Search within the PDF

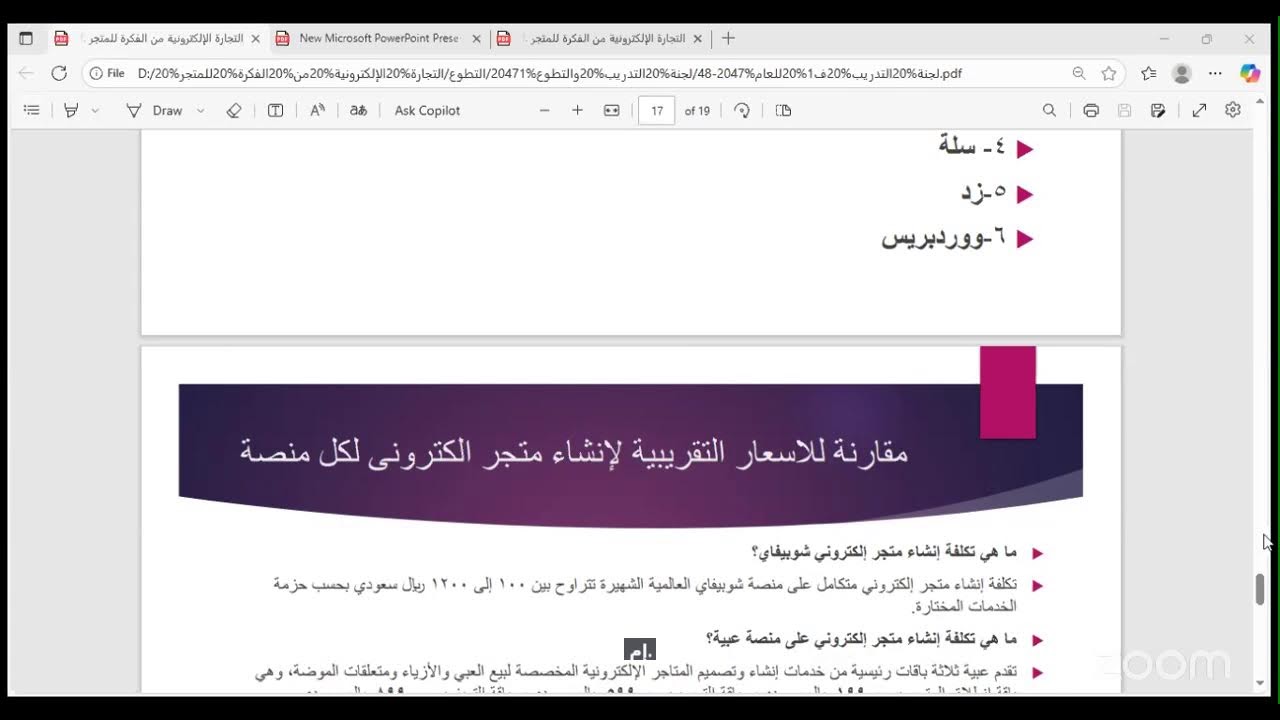1049,110
